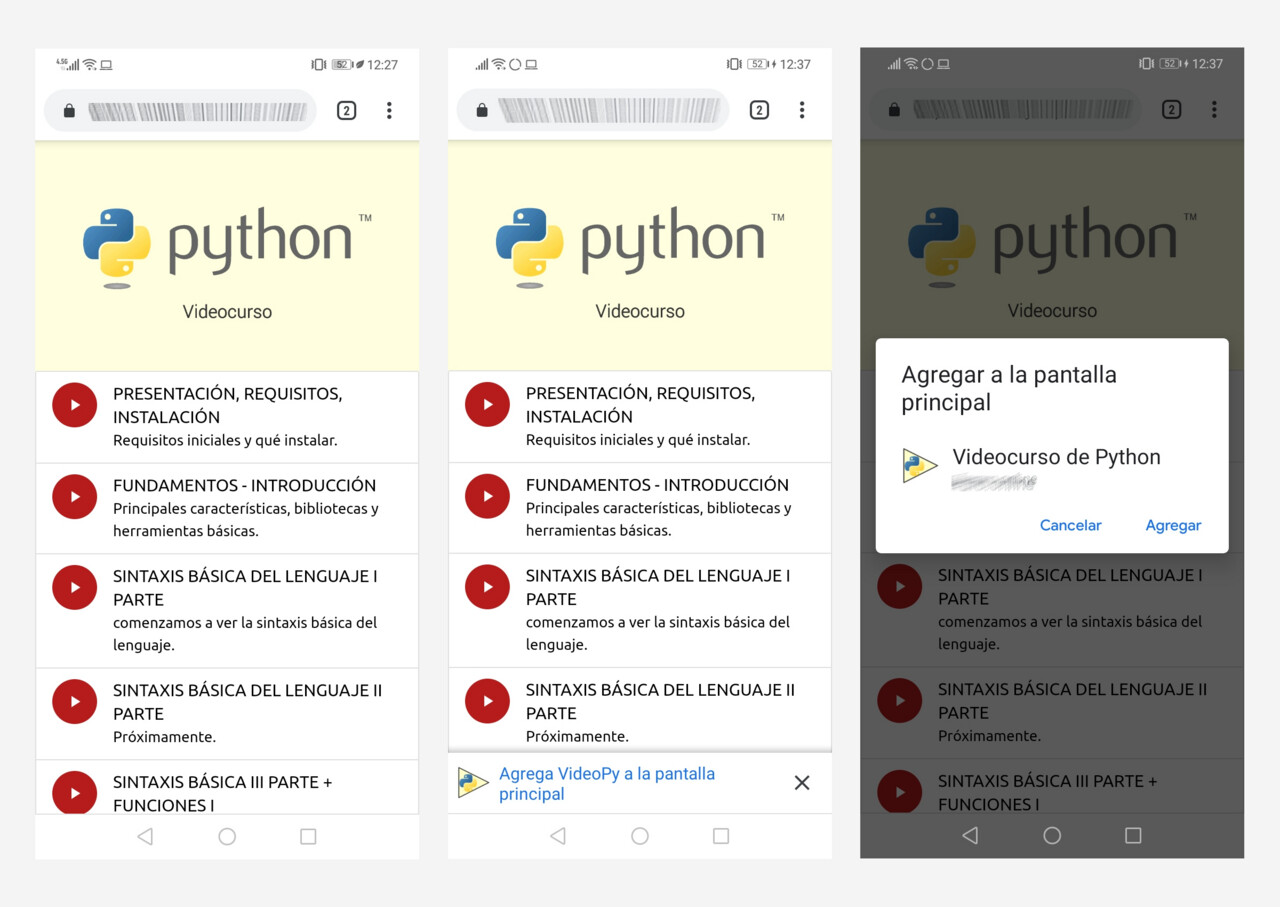Play Sintaxis Básica III Parte video in left phone
This screenshot has height=907, width=1280.
[x=75, y=793]
